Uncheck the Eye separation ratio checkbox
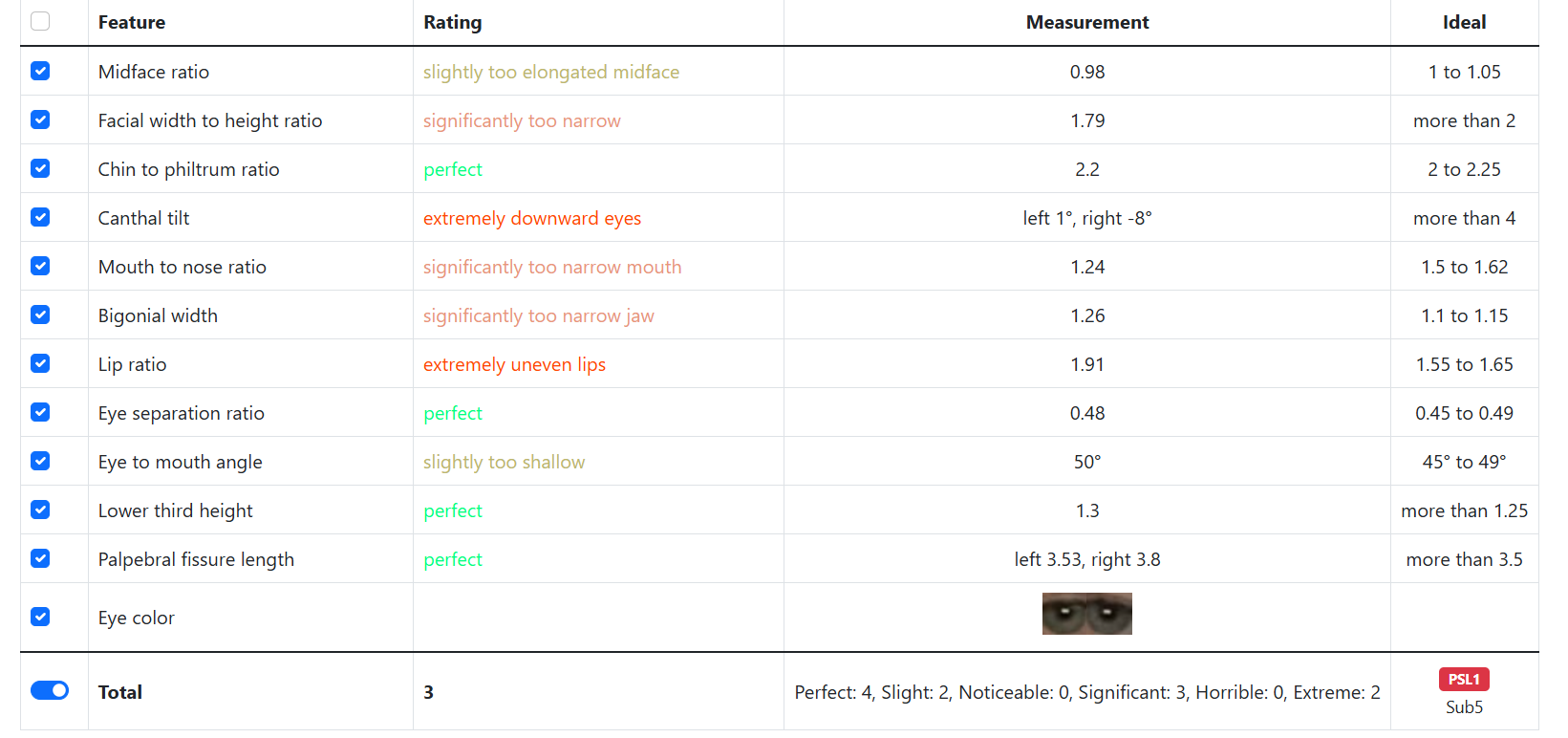Image resolution: width=1568 pixels, height=738 pixels. point(40,412)
